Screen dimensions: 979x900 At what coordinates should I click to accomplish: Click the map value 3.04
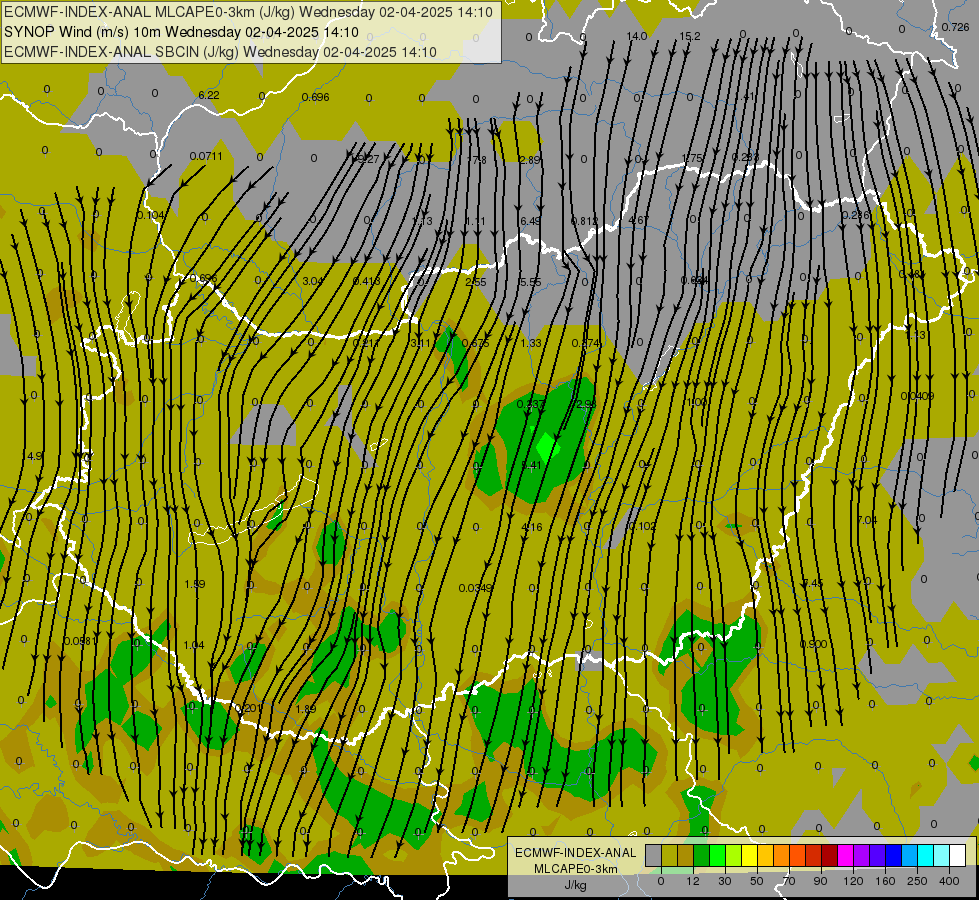(313, 281)
